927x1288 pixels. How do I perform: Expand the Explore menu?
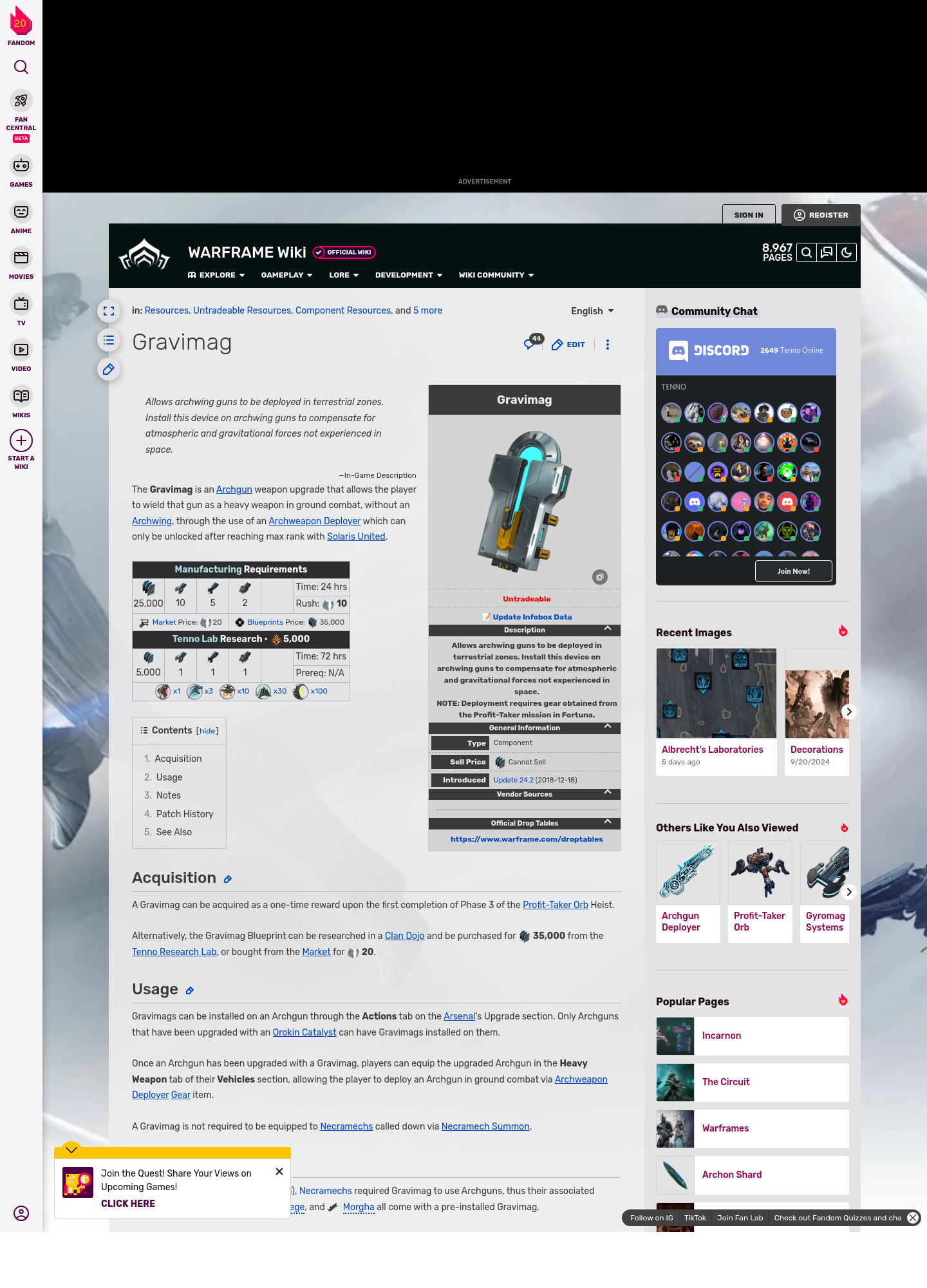pyautogui.click(x=216, y=275)
